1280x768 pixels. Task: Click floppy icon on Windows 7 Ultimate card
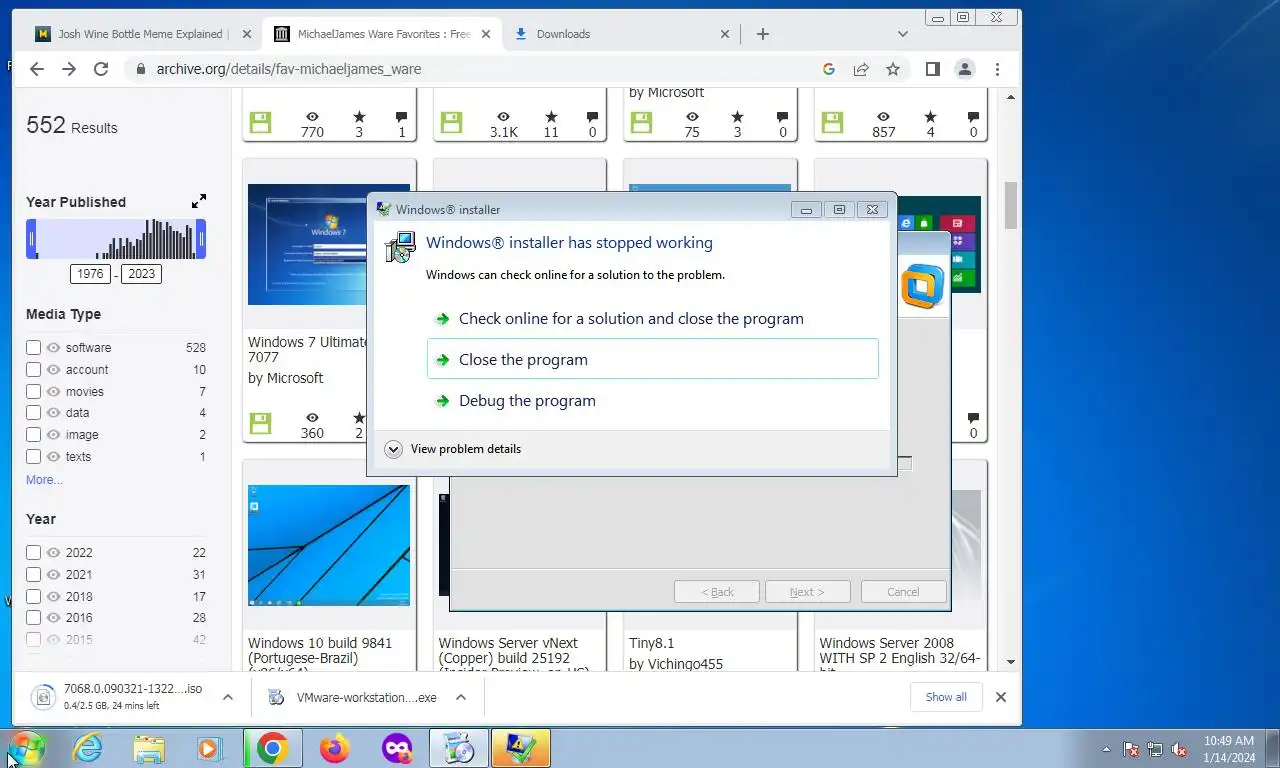click(x=260, y=423)
